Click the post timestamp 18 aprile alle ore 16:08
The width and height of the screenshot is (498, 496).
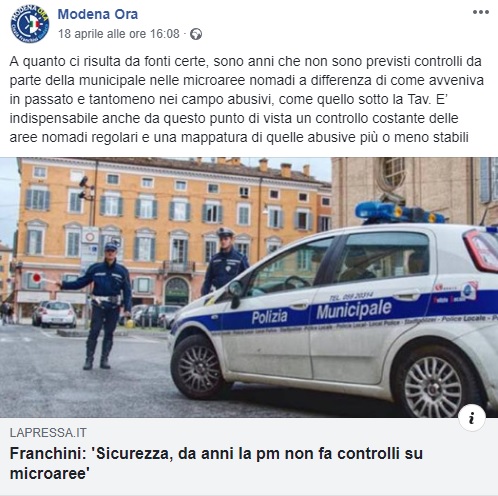[x=119, y=34]
